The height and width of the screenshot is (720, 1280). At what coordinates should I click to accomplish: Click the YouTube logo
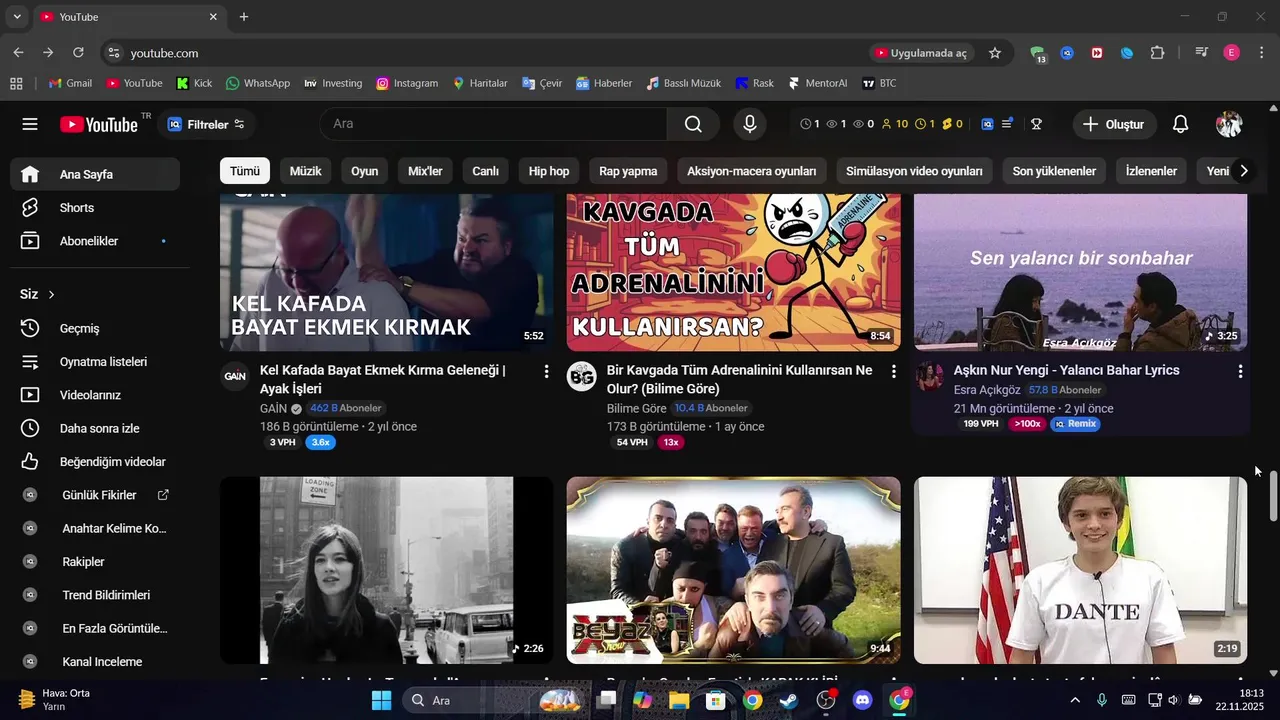click(x=99, y=124)
